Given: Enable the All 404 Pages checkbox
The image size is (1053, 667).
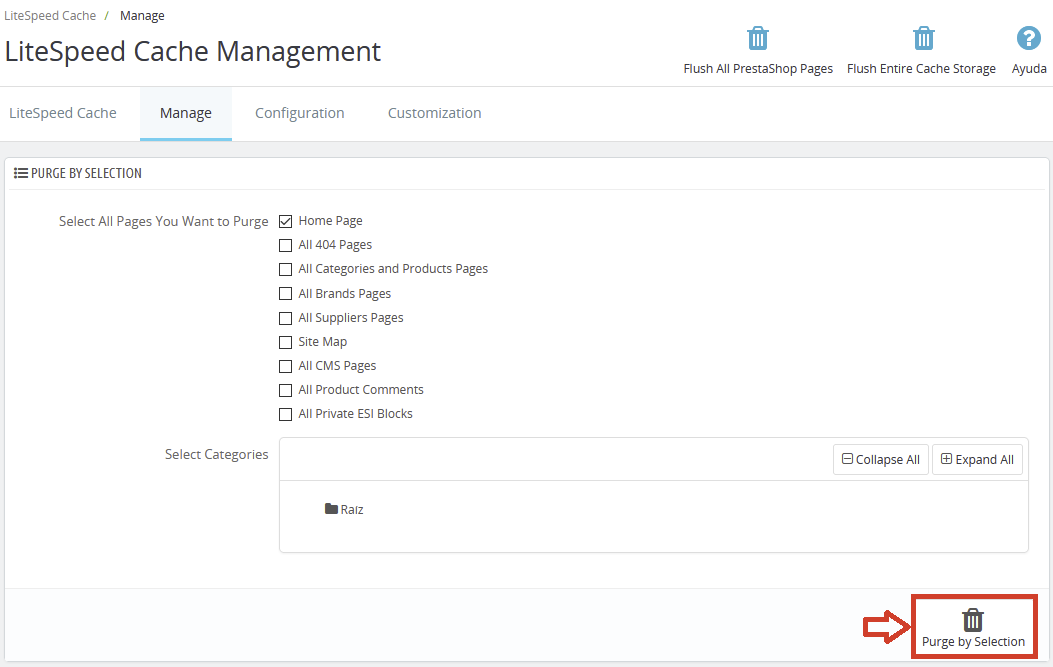Looking at the screenshot, I should [x=286, y=245].
